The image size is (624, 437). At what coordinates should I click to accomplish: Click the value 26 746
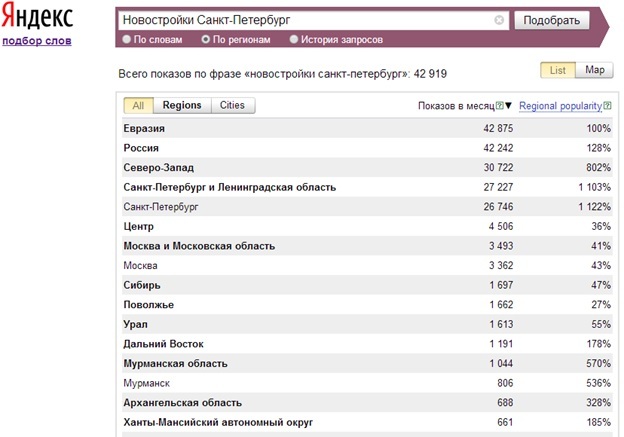(x=498, y=207)
